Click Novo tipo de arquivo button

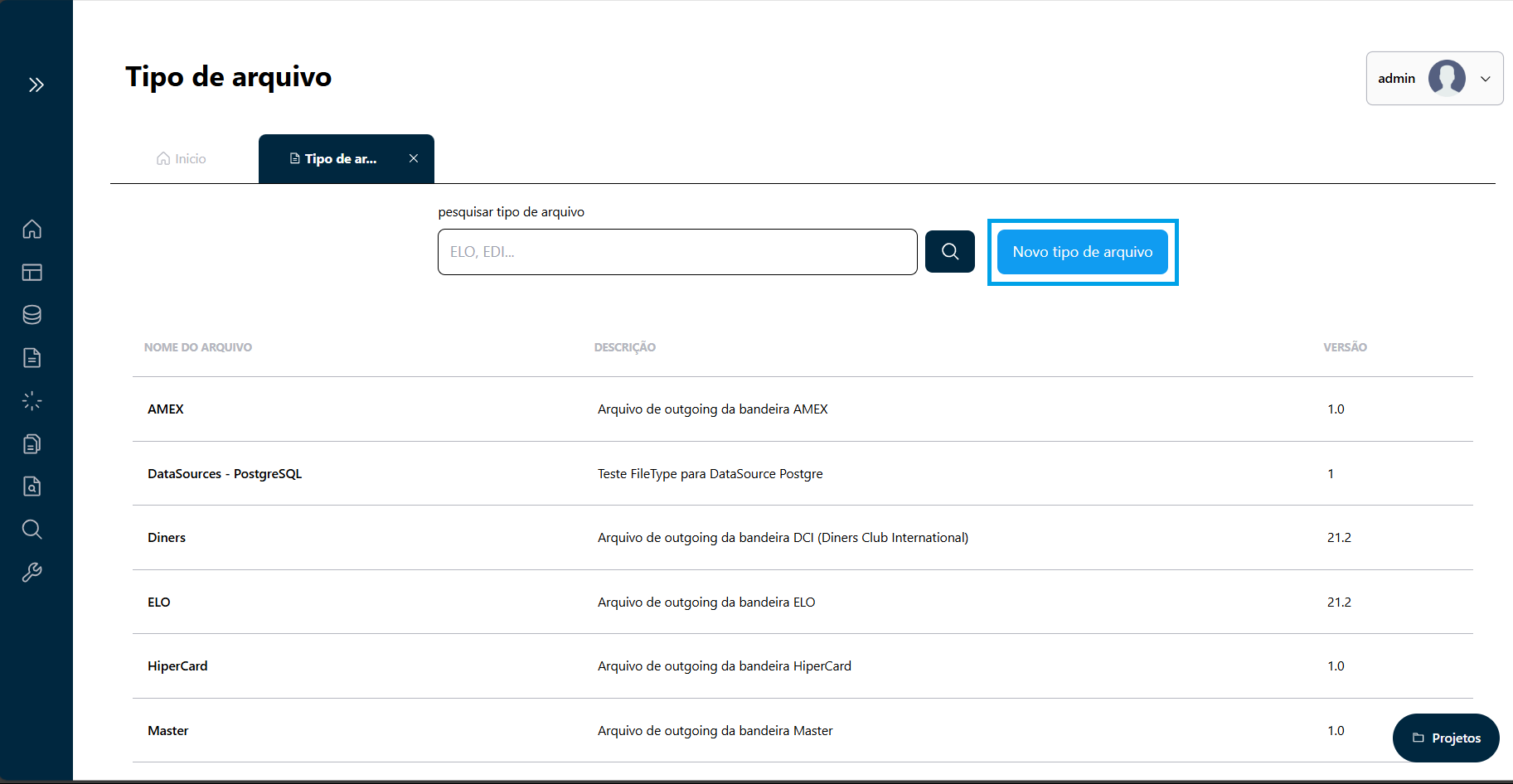point(1082,252)
